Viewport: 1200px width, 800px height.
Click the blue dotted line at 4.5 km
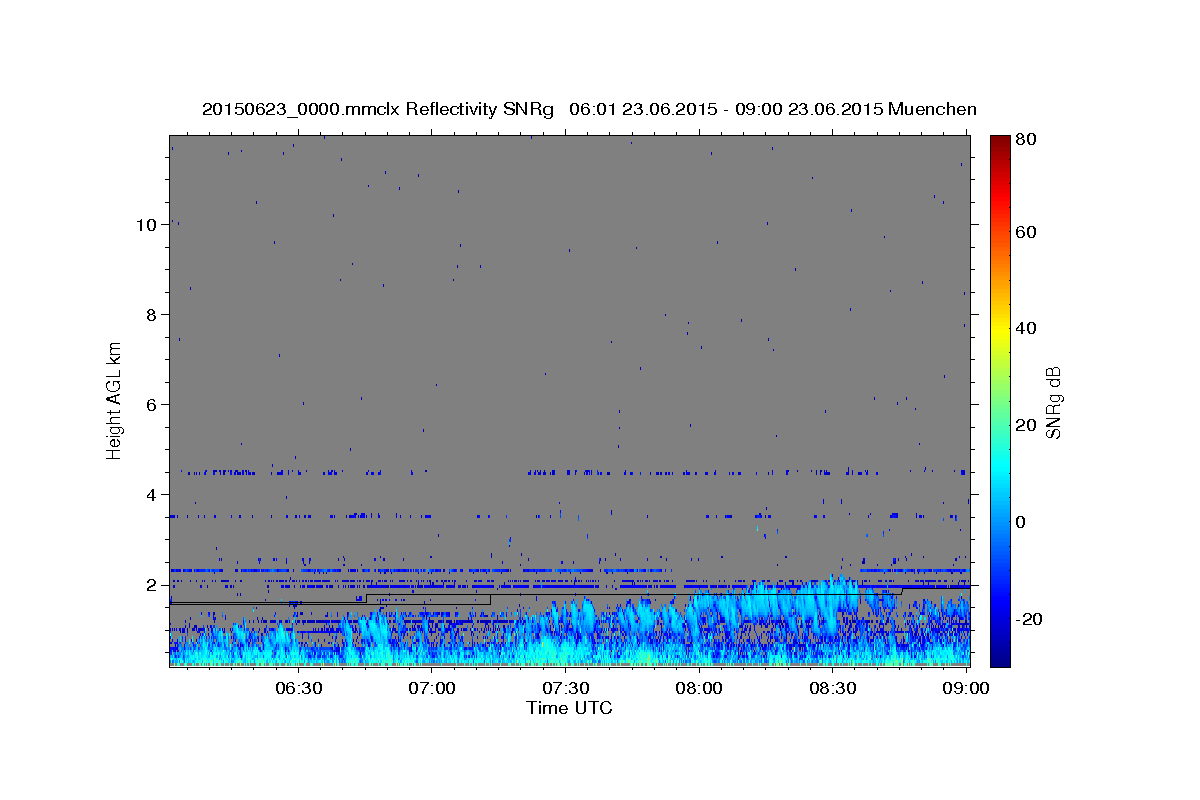(x=569, y=472)
